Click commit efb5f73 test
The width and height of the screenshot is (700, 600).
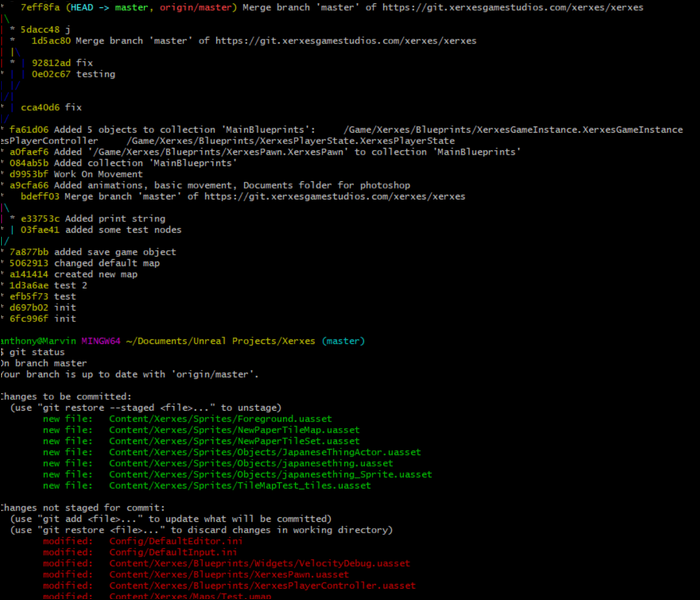[42, 296]
